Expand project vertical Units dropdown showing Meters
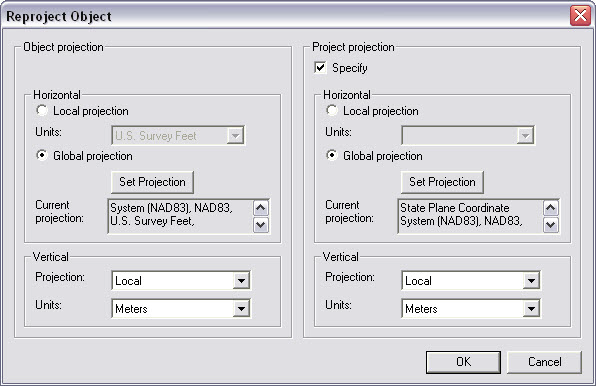 (471, 308)
